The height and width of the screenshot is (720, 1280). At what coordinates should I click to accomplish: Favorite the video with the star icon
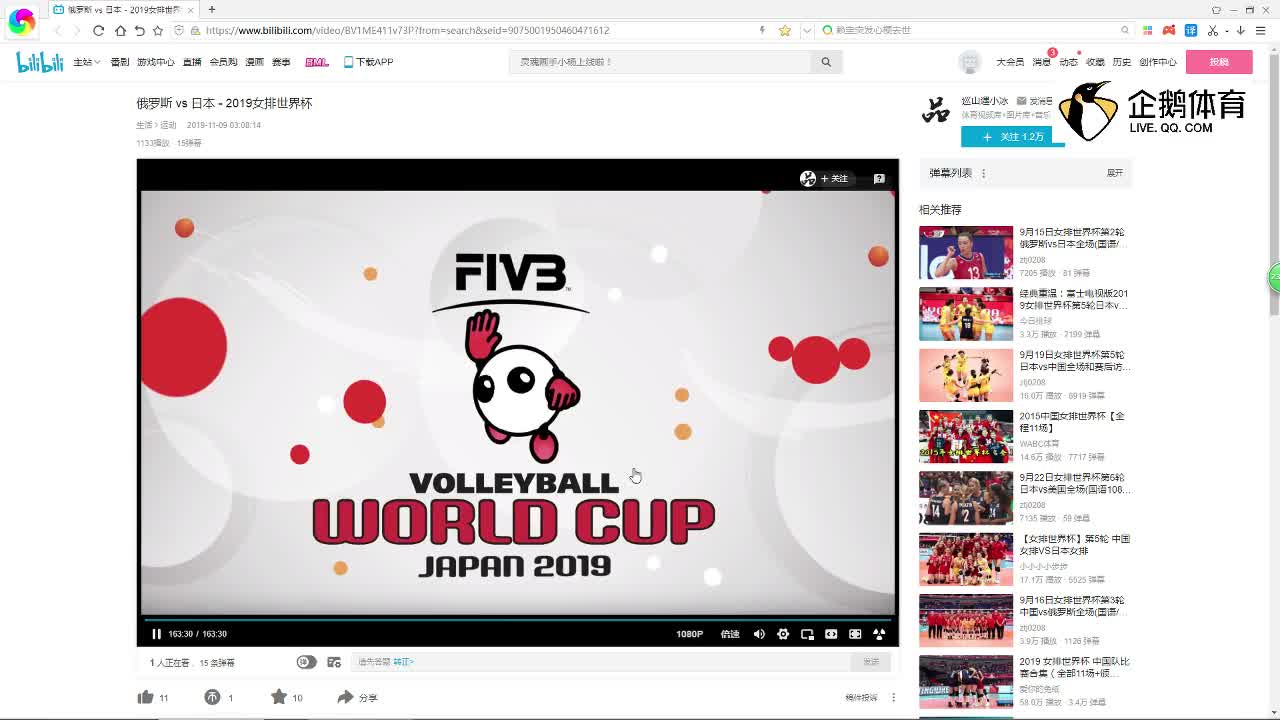(279, 697)
